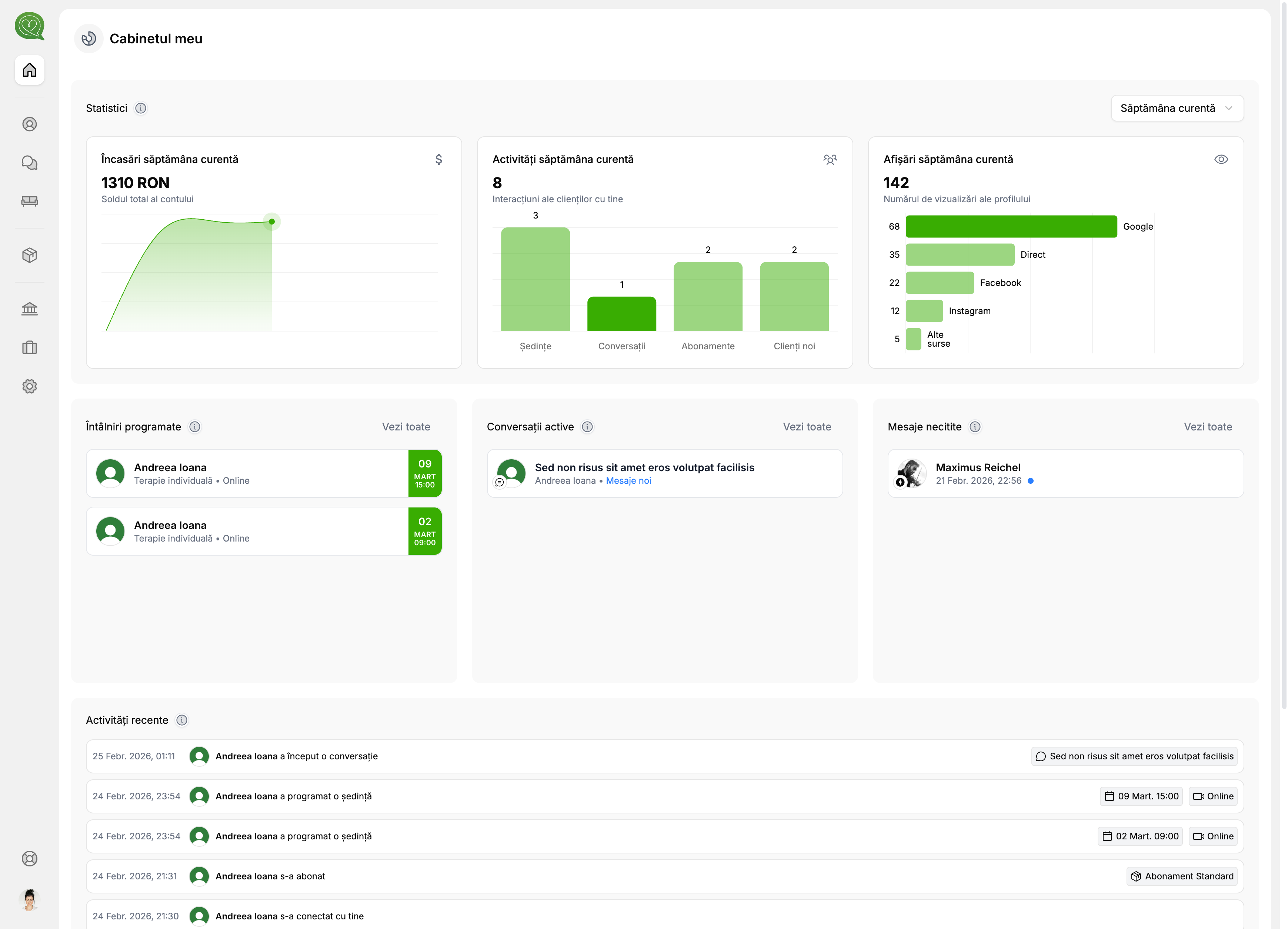Expand the Săptămâna curentă dropdown
The height and width of the screenshot is (929, 1288).
[1177, 108]
